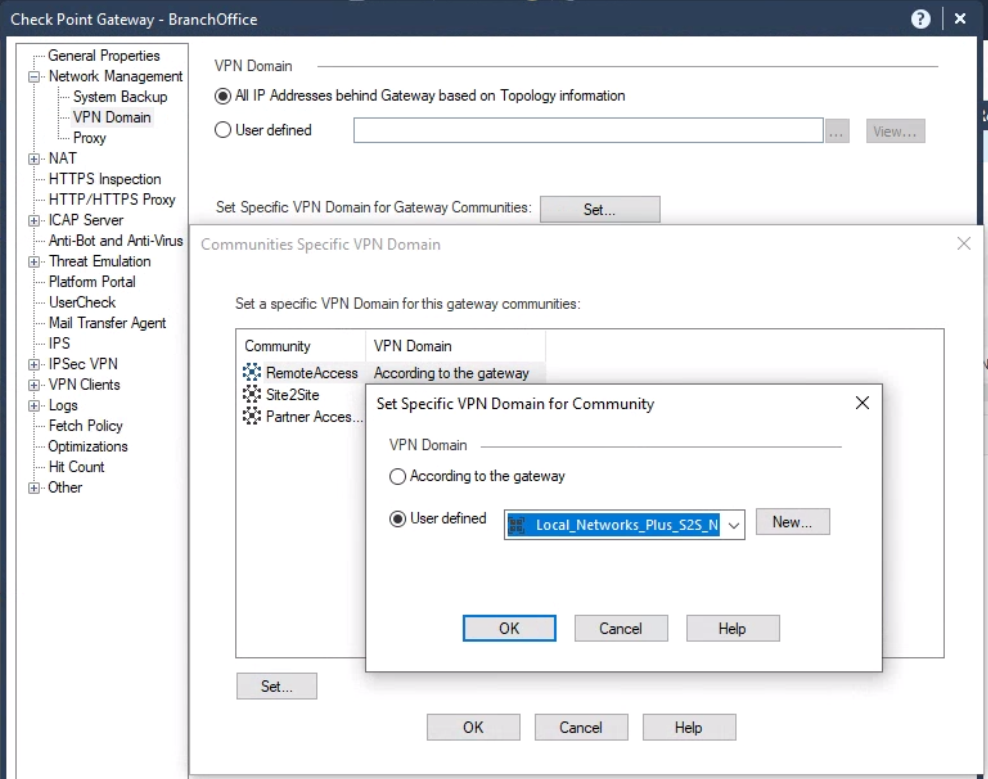Click the User defined VPN domain text field

pyautogui.click(x=588, y=130)
